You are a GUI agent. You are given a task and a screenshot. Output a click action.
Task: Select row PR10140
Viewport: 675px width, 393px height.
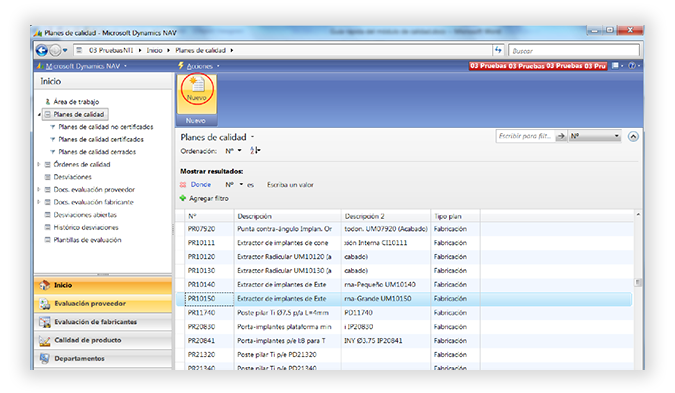pos(404,285)
